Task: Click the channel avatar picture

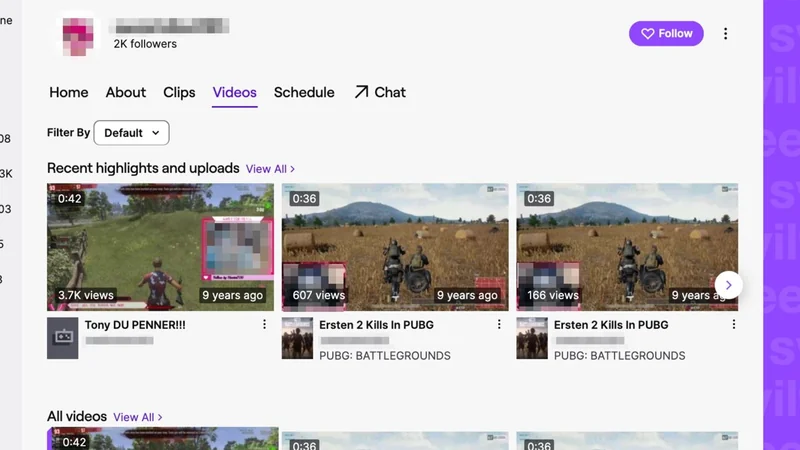Action: 78,36
